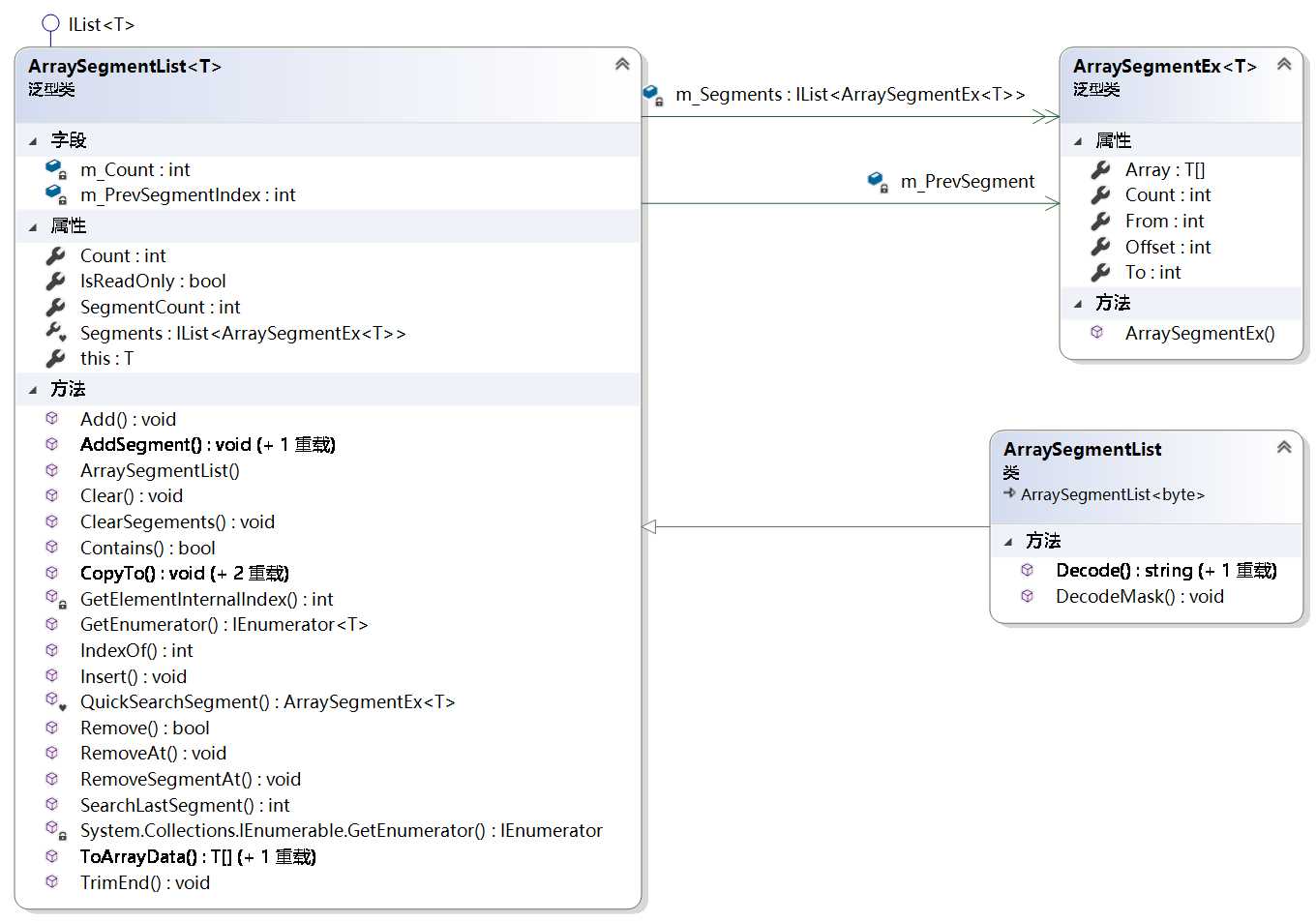Screen dimensions: 1316x922
Task: Click the Clear() method icon
Action: click(x=52, y=495)
